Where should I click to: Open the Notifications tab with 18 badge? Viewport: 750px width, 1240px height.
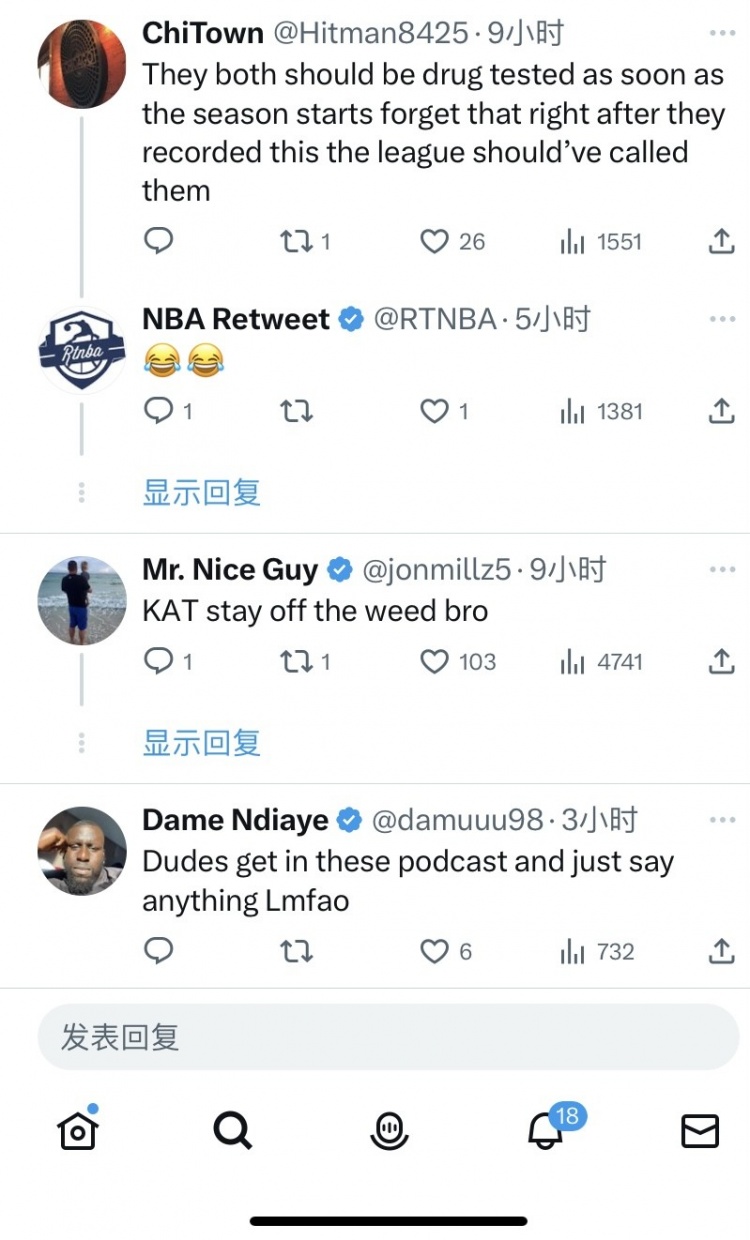point(546,1131)
